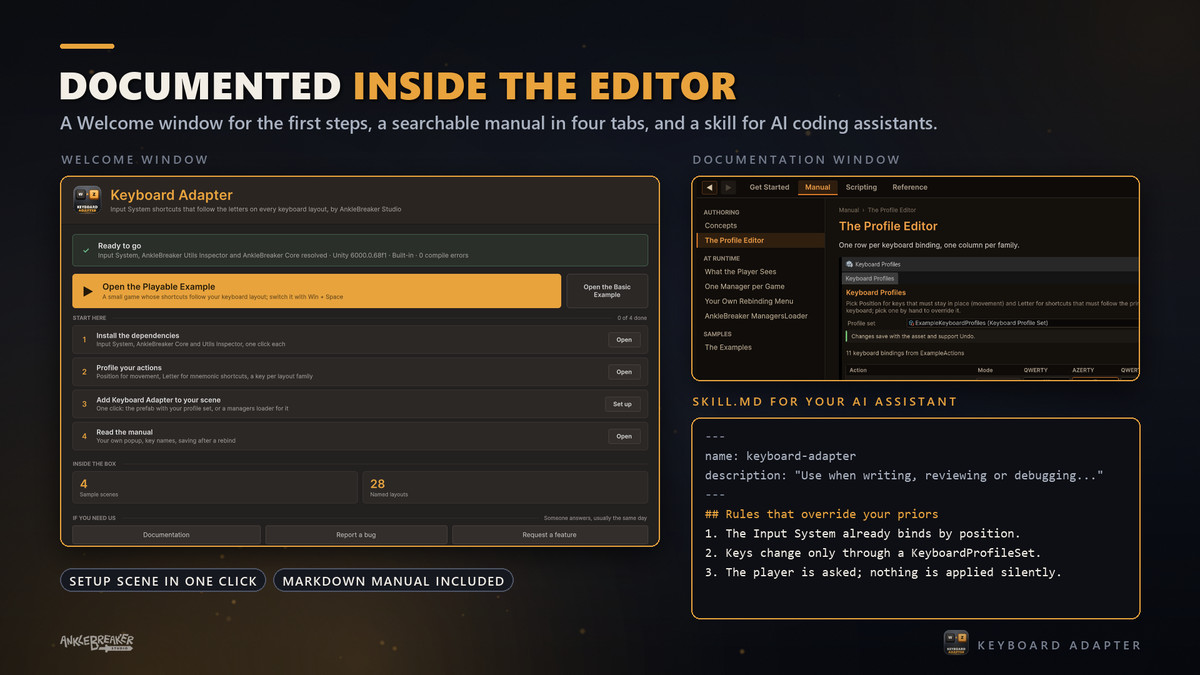Screen dimensions: 1200x675
Task: Click Request a feature button
Action: (549, 535)
